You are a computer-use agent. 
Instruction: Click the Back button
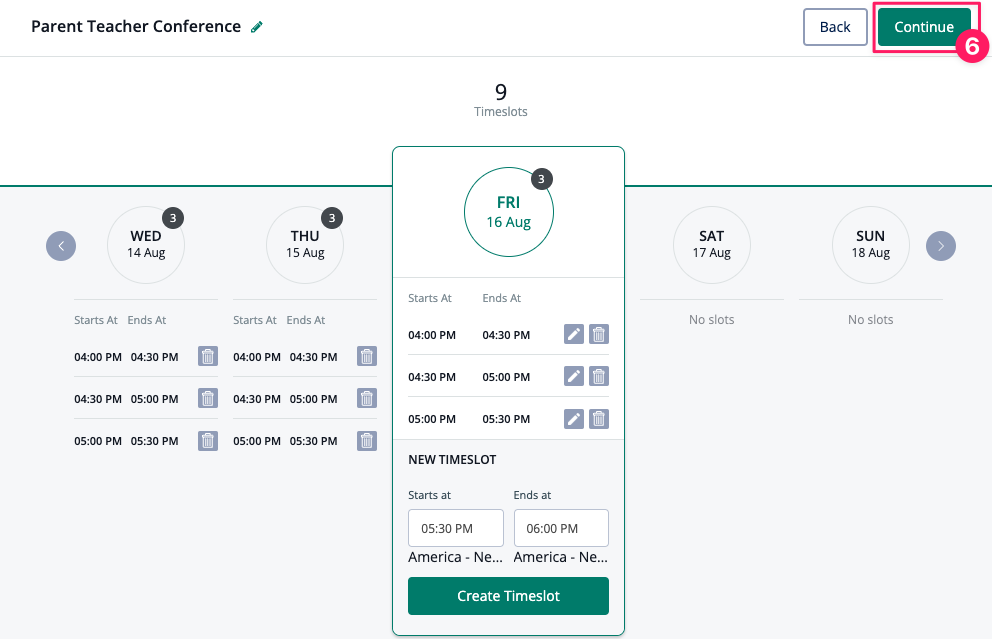(x=835, y=27)
